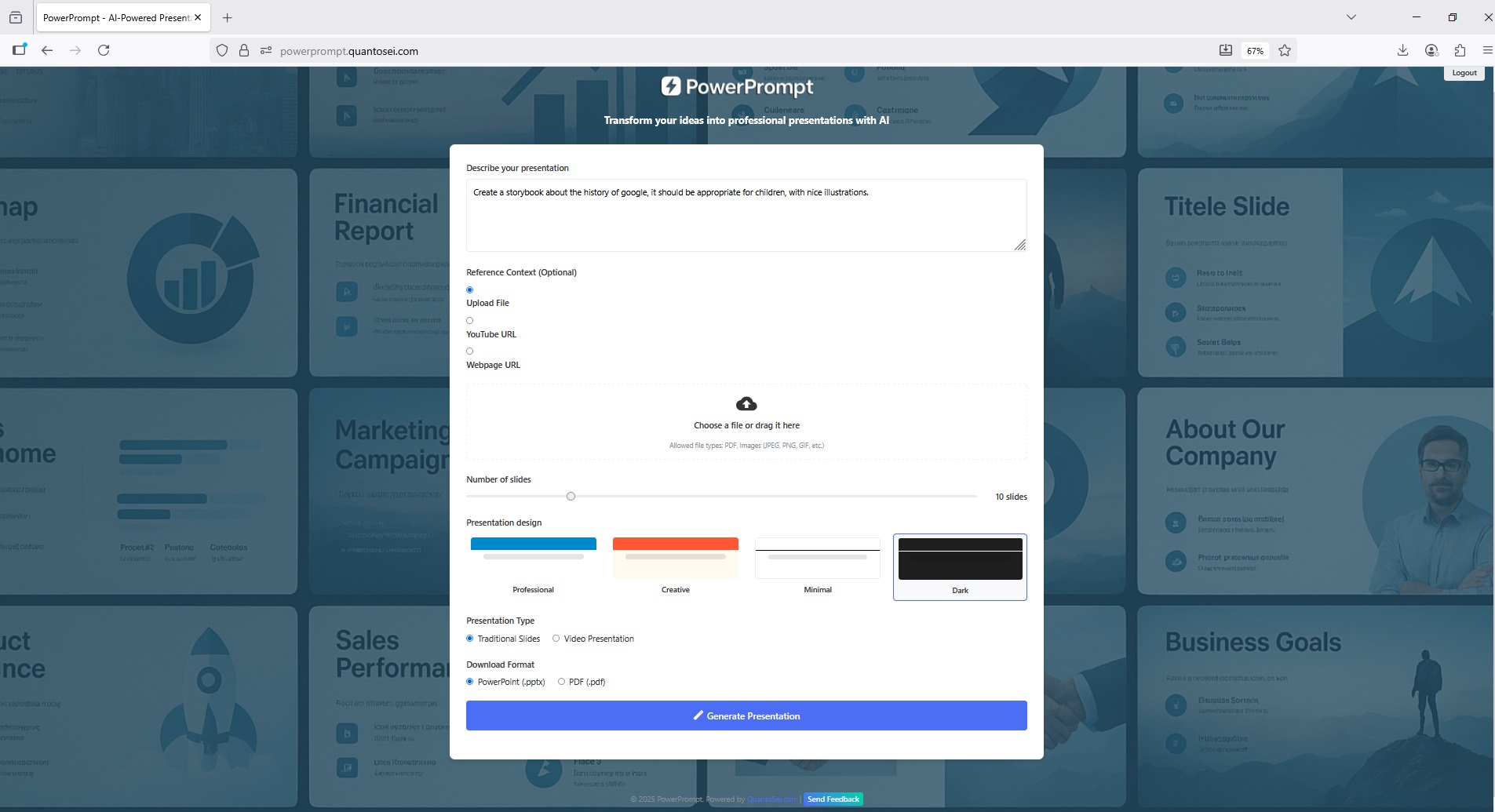Click the site security padlock icon
Viewport: 1495px width, 812px height.
244,50
